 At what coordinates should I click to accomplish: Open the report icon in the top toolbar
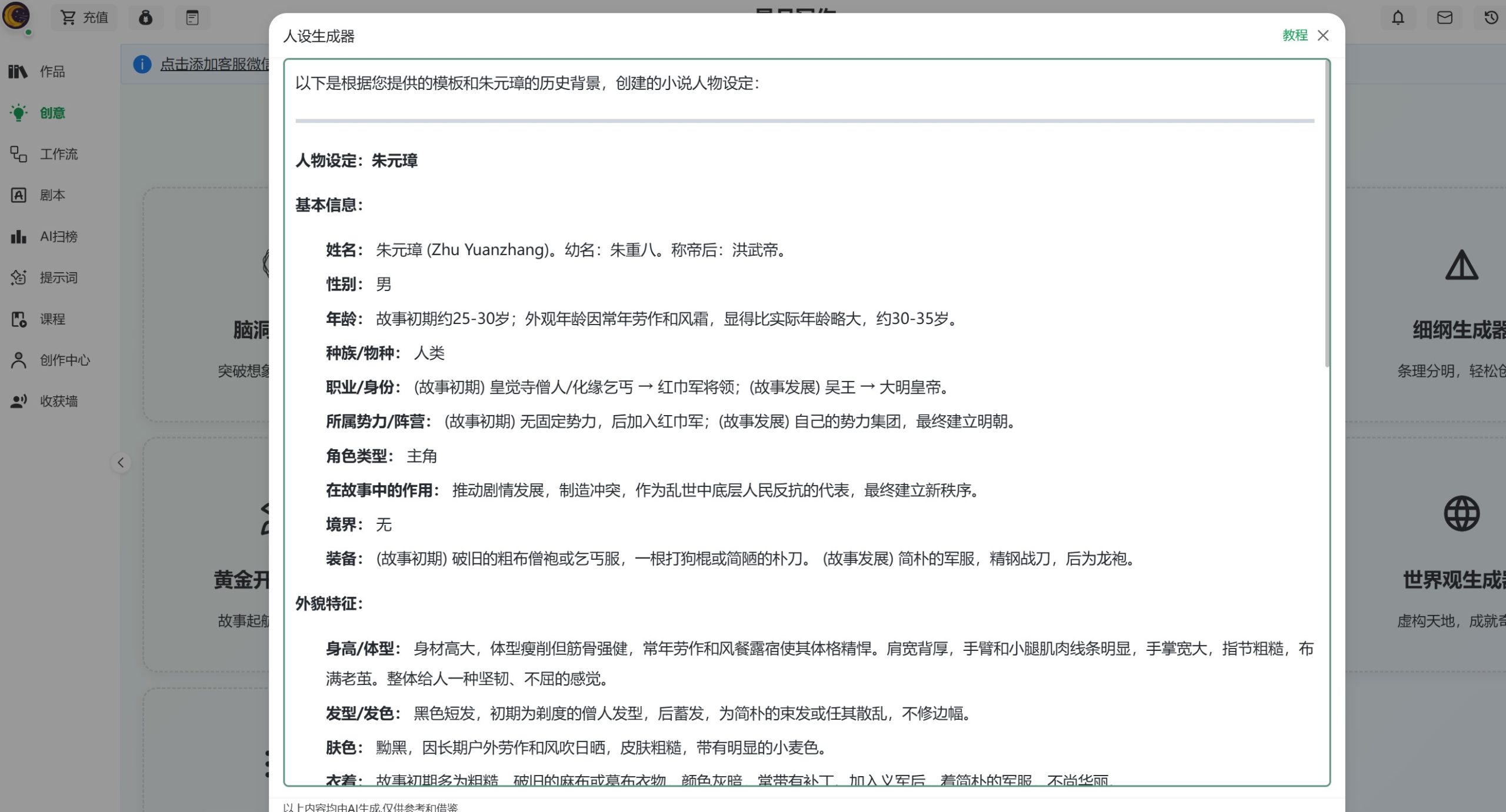coord(192,18)
